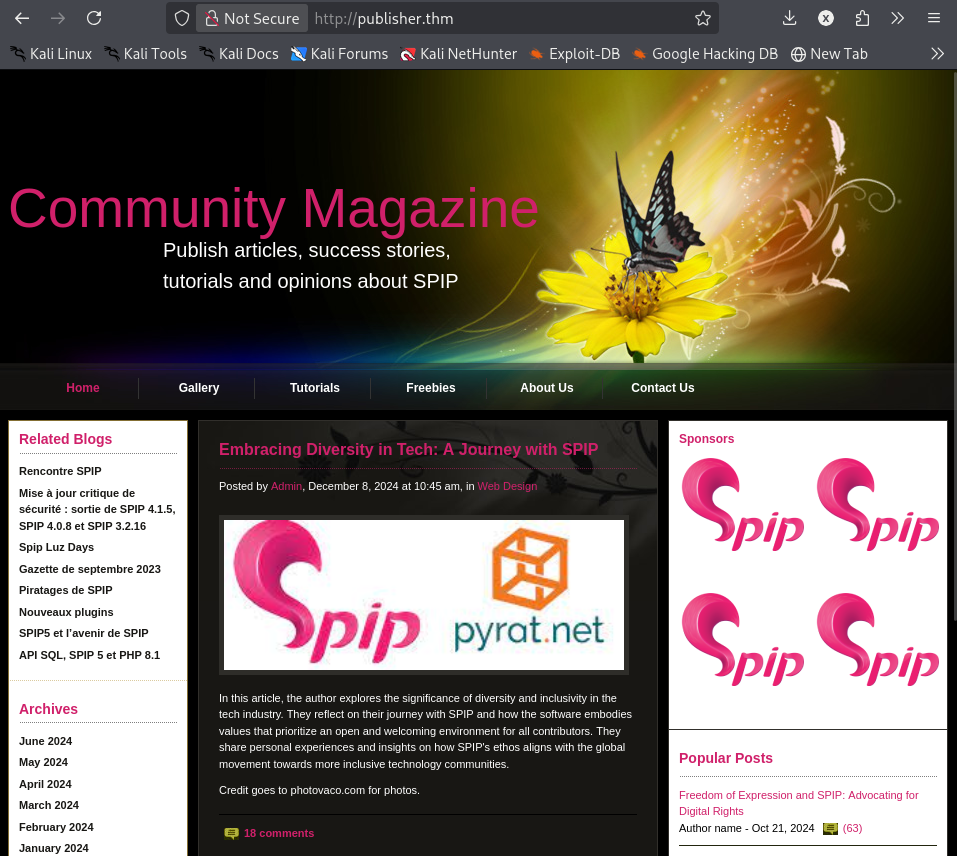Click the top-right Spip sponsor logo
957x856 pixels.
click(878, 504)
